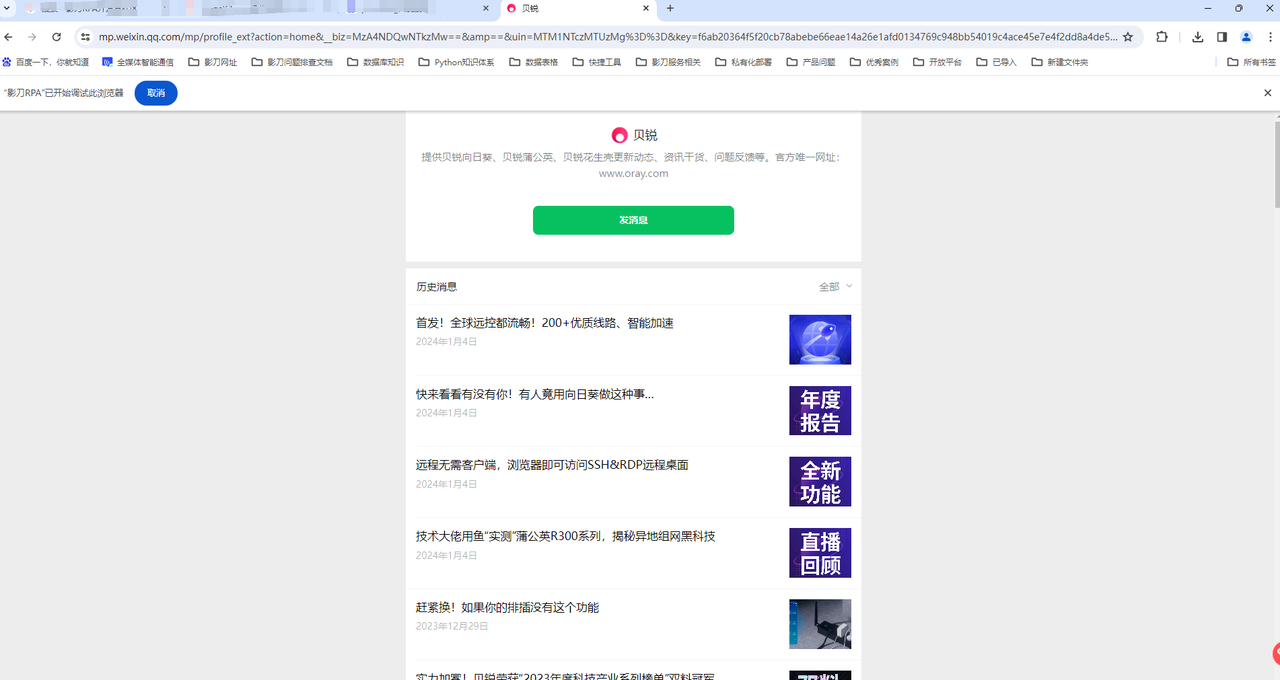Open Chrome's three-dot menu
The image size is (1280, 680).
coord(1270,37)
